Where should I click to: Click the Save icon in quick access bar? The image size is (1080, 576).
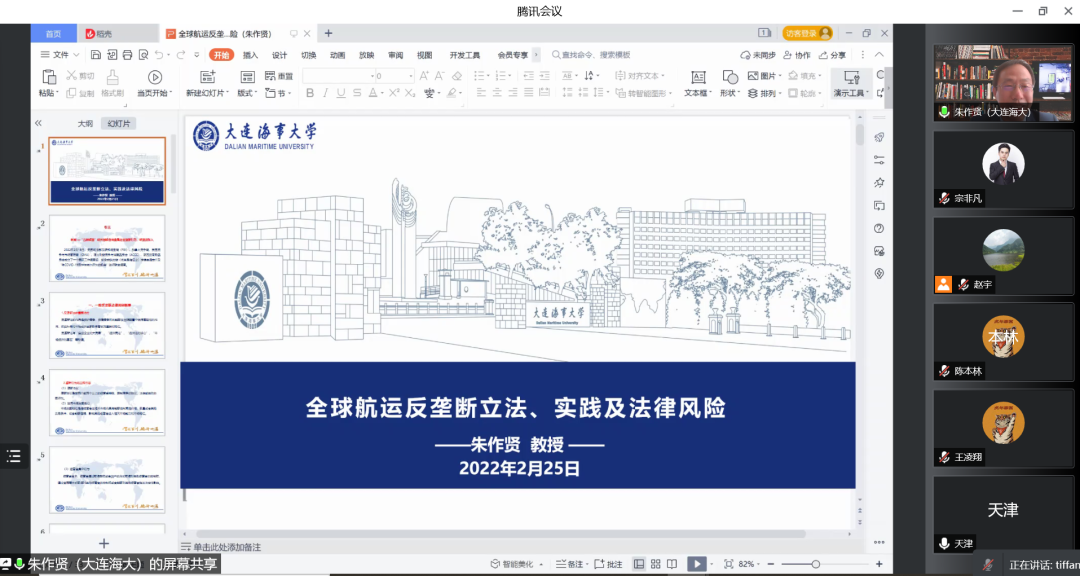tap(93, 55)
